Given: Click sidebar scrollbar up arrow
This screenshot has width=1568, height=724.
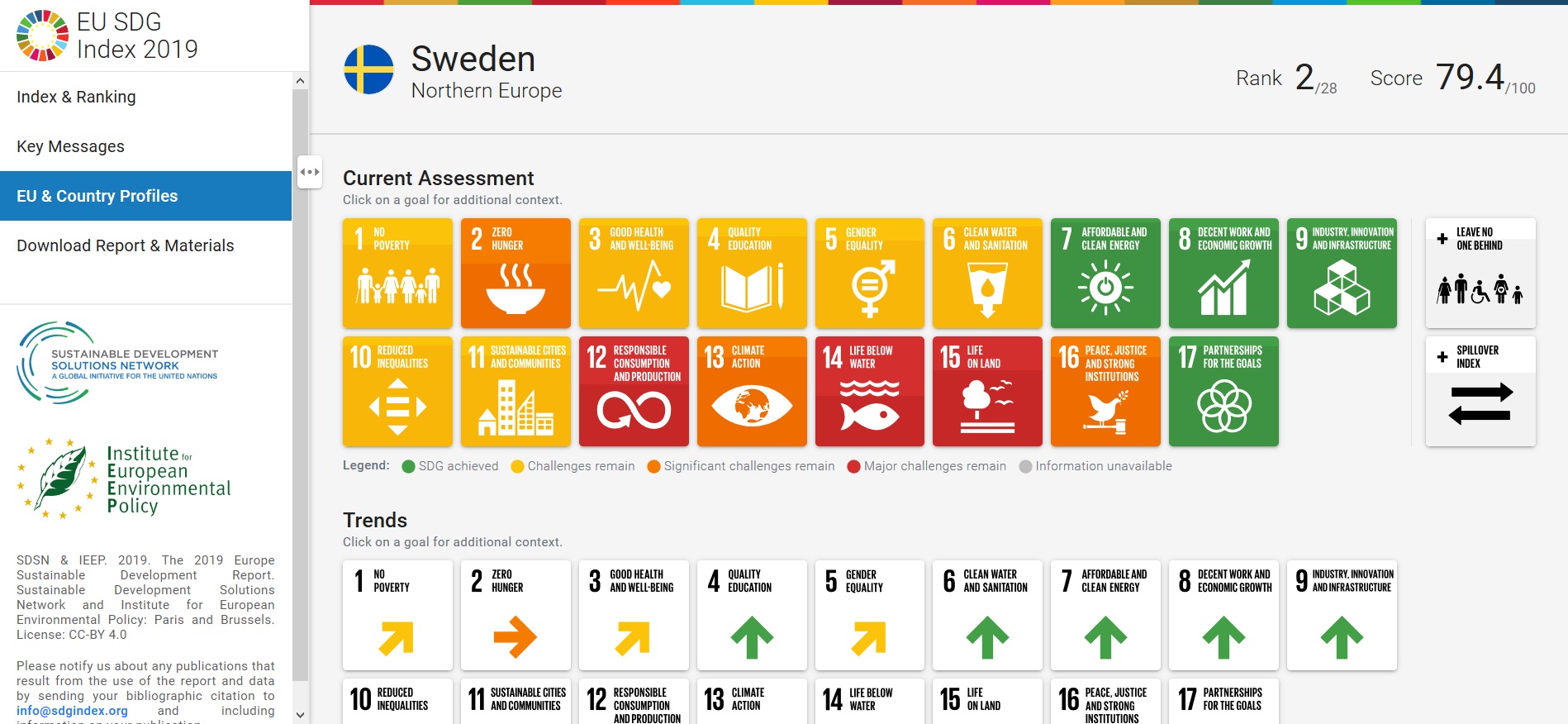Looking at the screenshot, I should 300,81.
